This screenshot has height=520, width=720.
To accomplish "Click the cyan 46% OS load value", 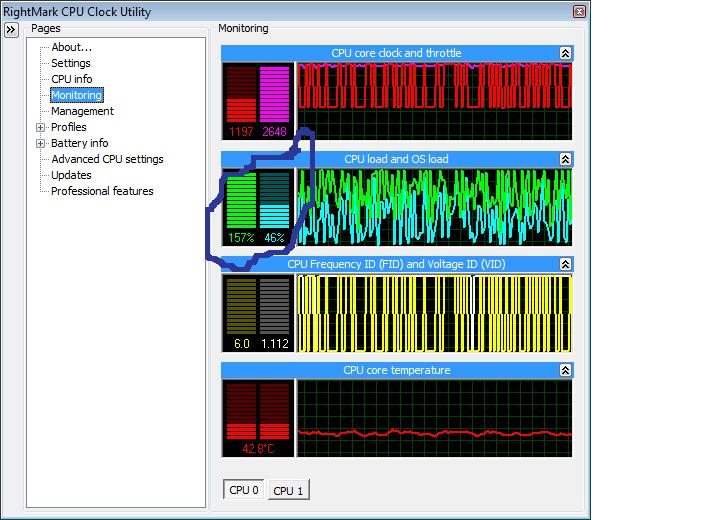I will (x=275, y=238).
